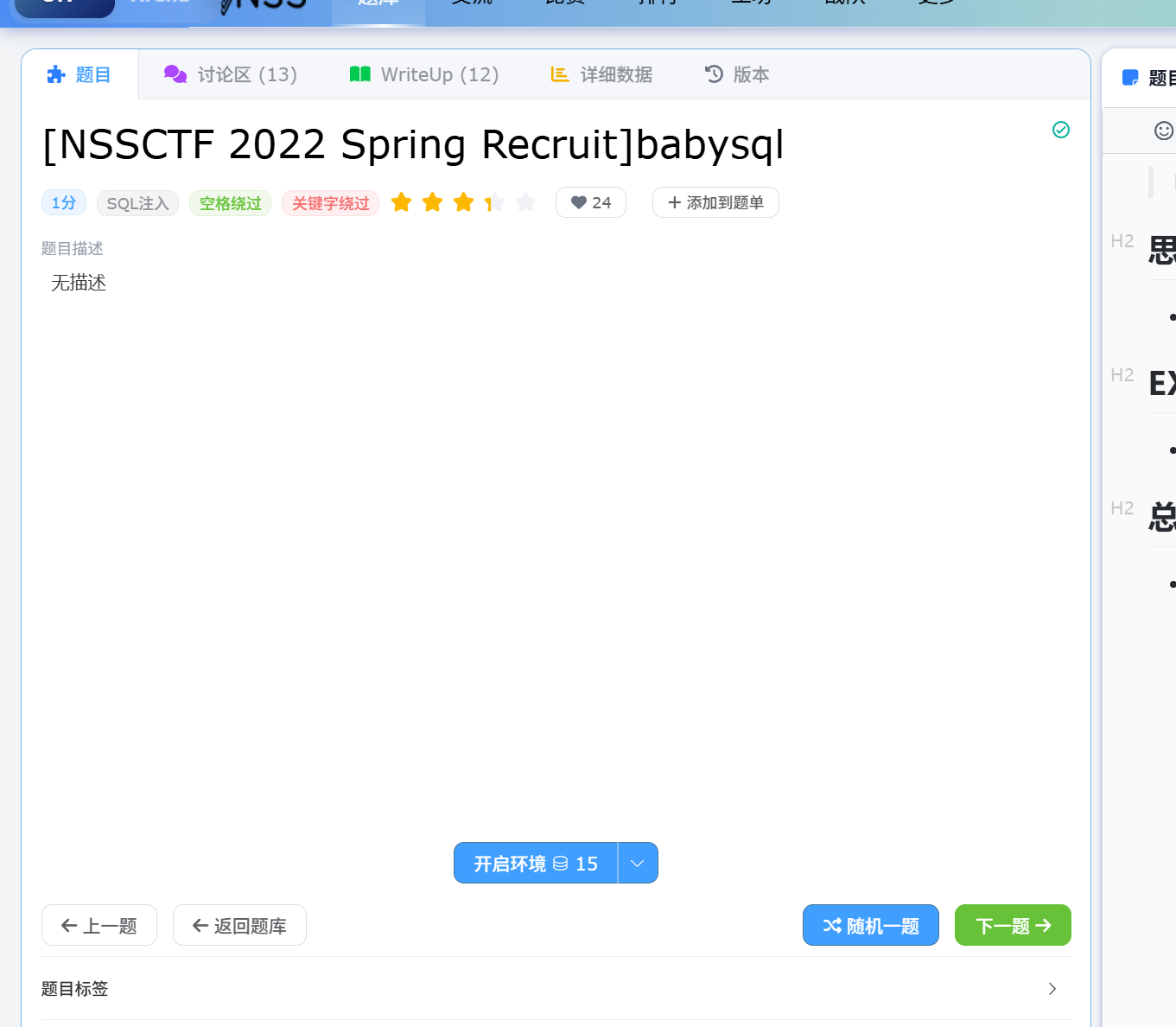The width and height of the screenshot is (1176, 1027).
Task: Pick a random problem 随机一题
Action: [870, 926]
